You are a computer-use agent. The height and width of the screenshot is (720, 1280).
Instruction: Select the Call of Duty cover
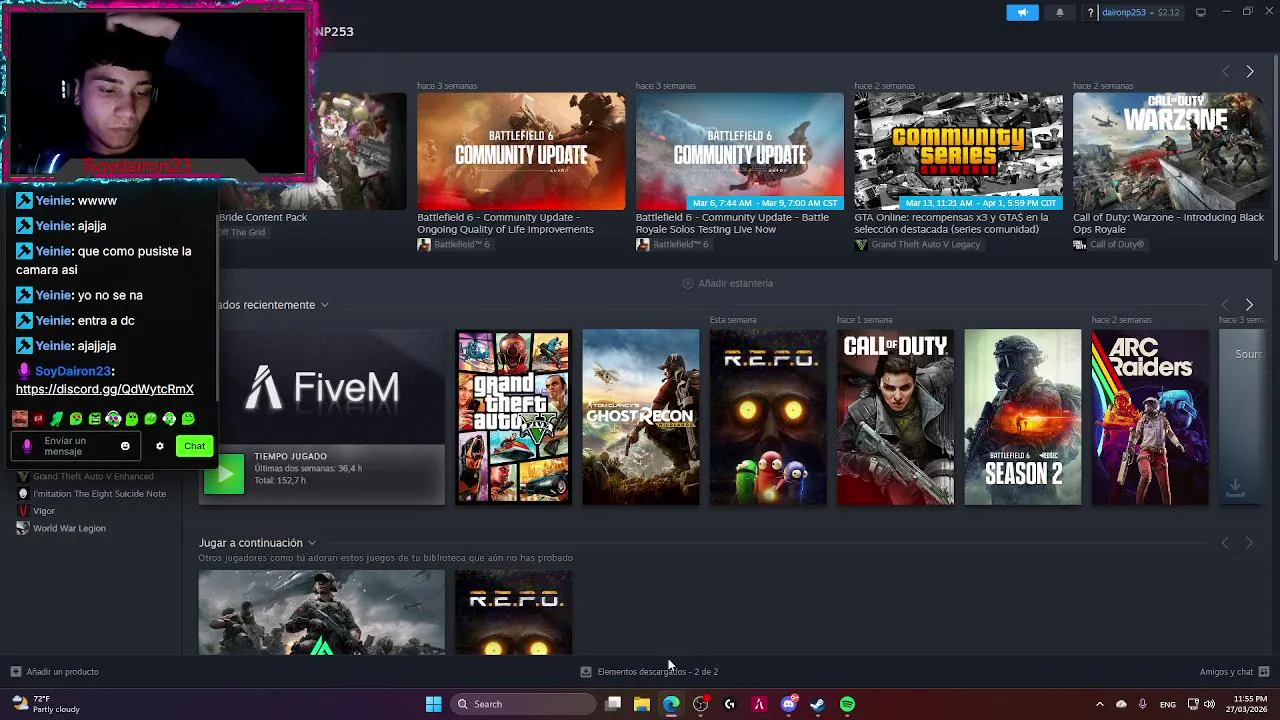click(895, 417)
